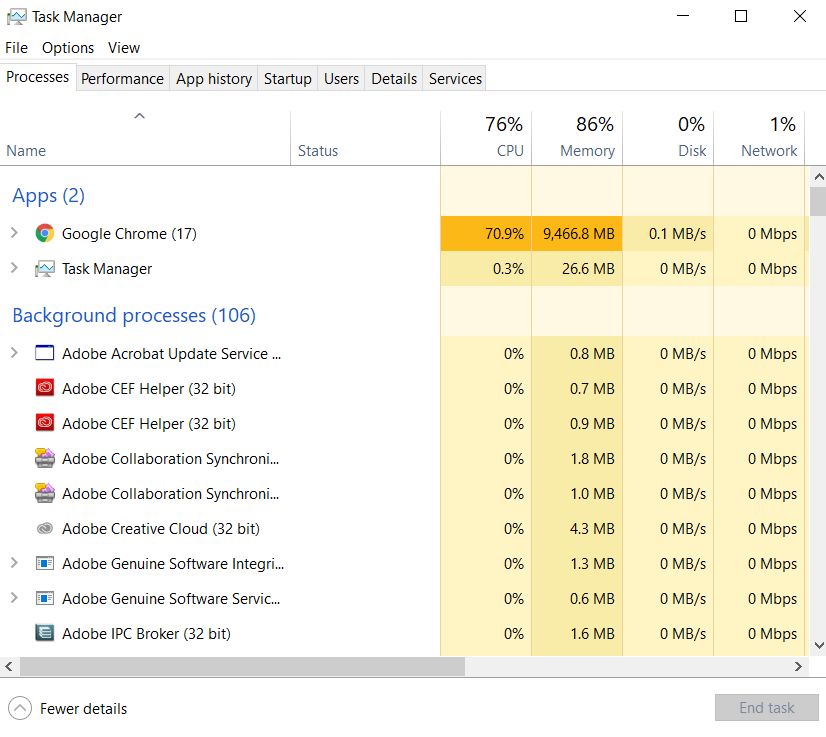826x737 pixels.
Task: Click the Adobe Acrobat Update Service icon
Action: [x=44, y=354]
